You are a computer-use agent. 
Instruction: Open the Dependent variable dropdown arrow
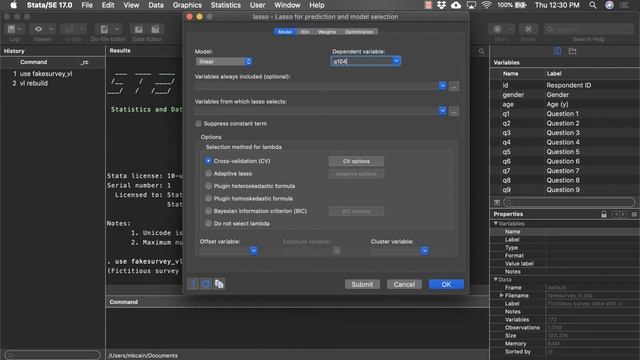click(x=396, y=61)
